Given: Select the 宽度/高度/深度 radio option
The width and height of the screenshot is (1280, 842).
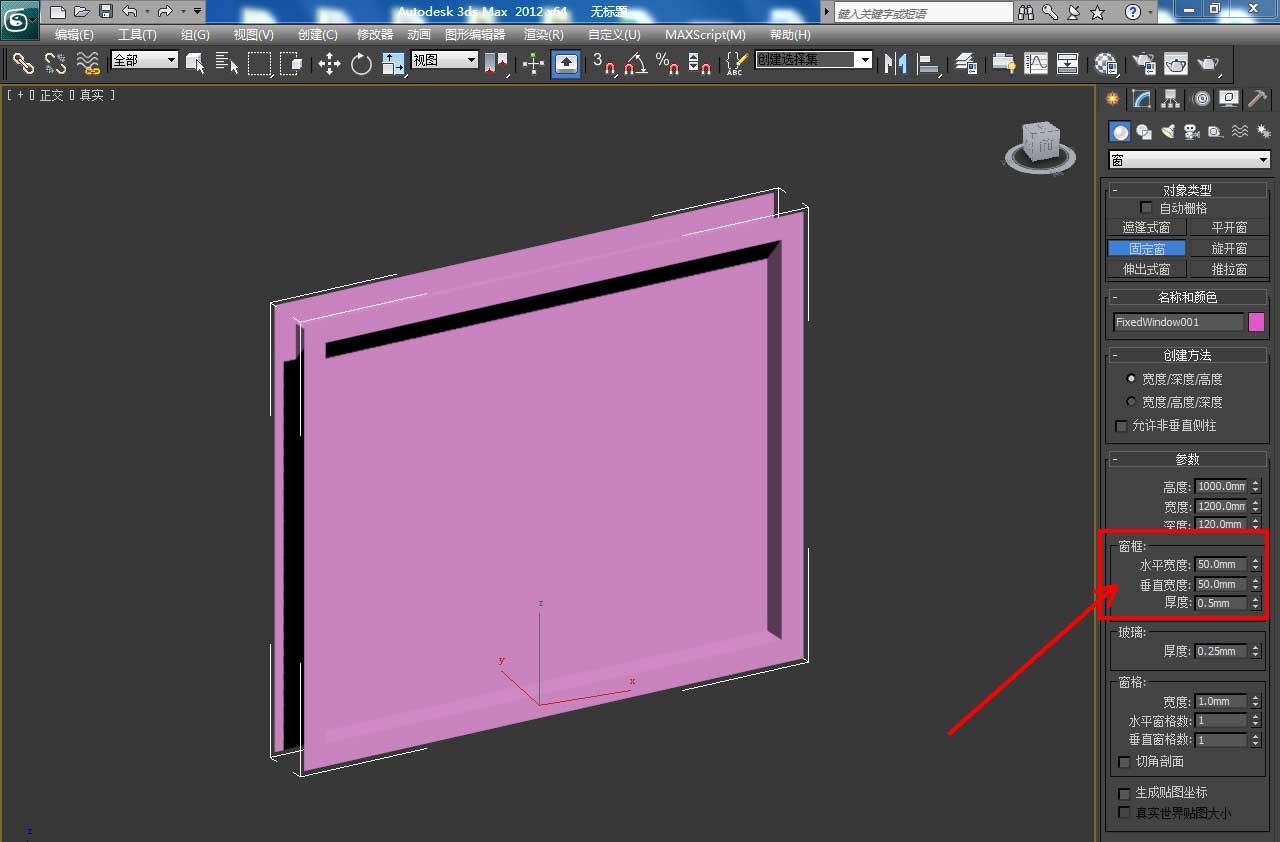Looking at the screenshot, I should click(x=1131, y=401).
